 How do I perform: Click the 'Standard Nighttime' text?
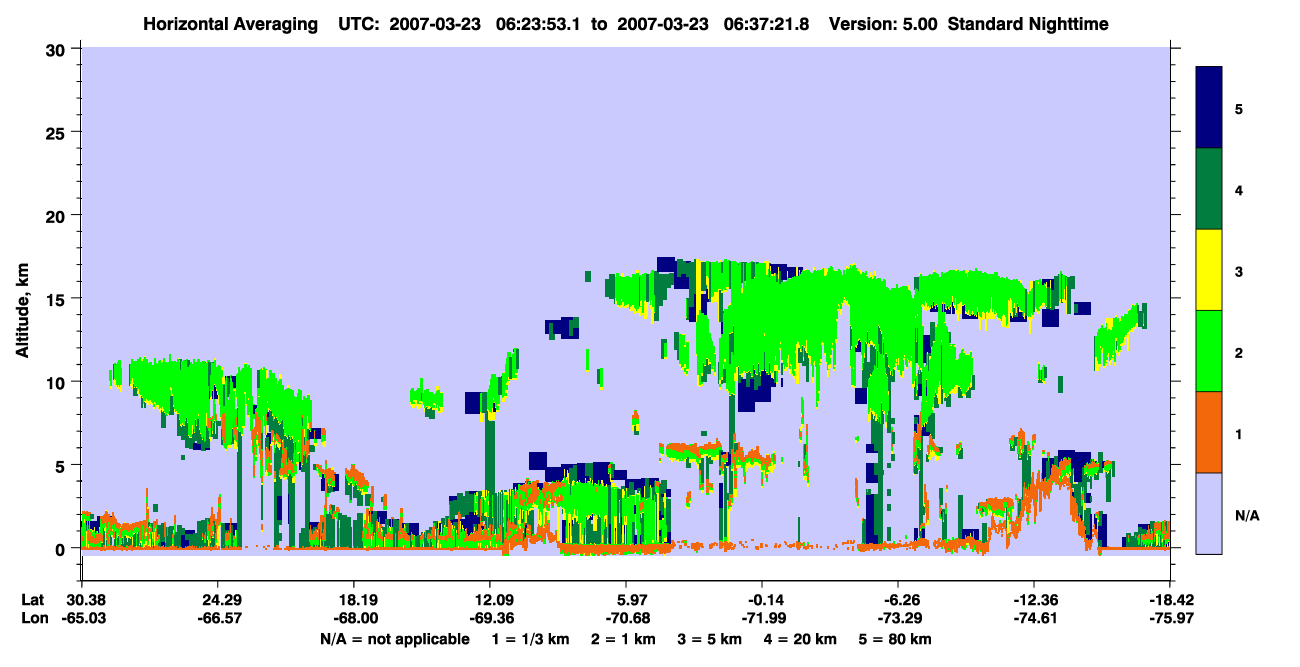(x=1028, y=23)
